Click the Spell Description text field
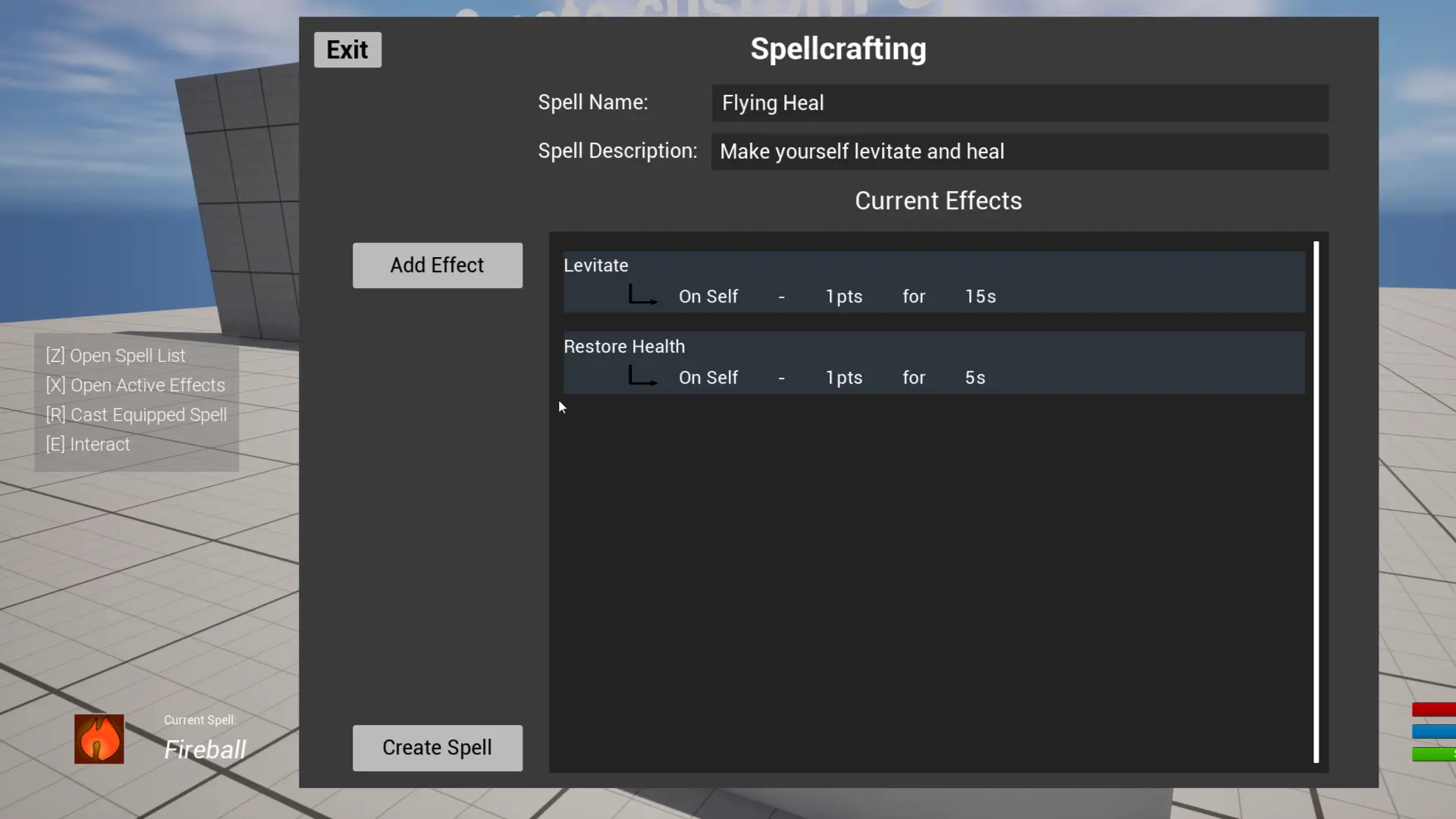Image resolution: width=1456 pixels, height=819 pixels. tap(1020, 152)
